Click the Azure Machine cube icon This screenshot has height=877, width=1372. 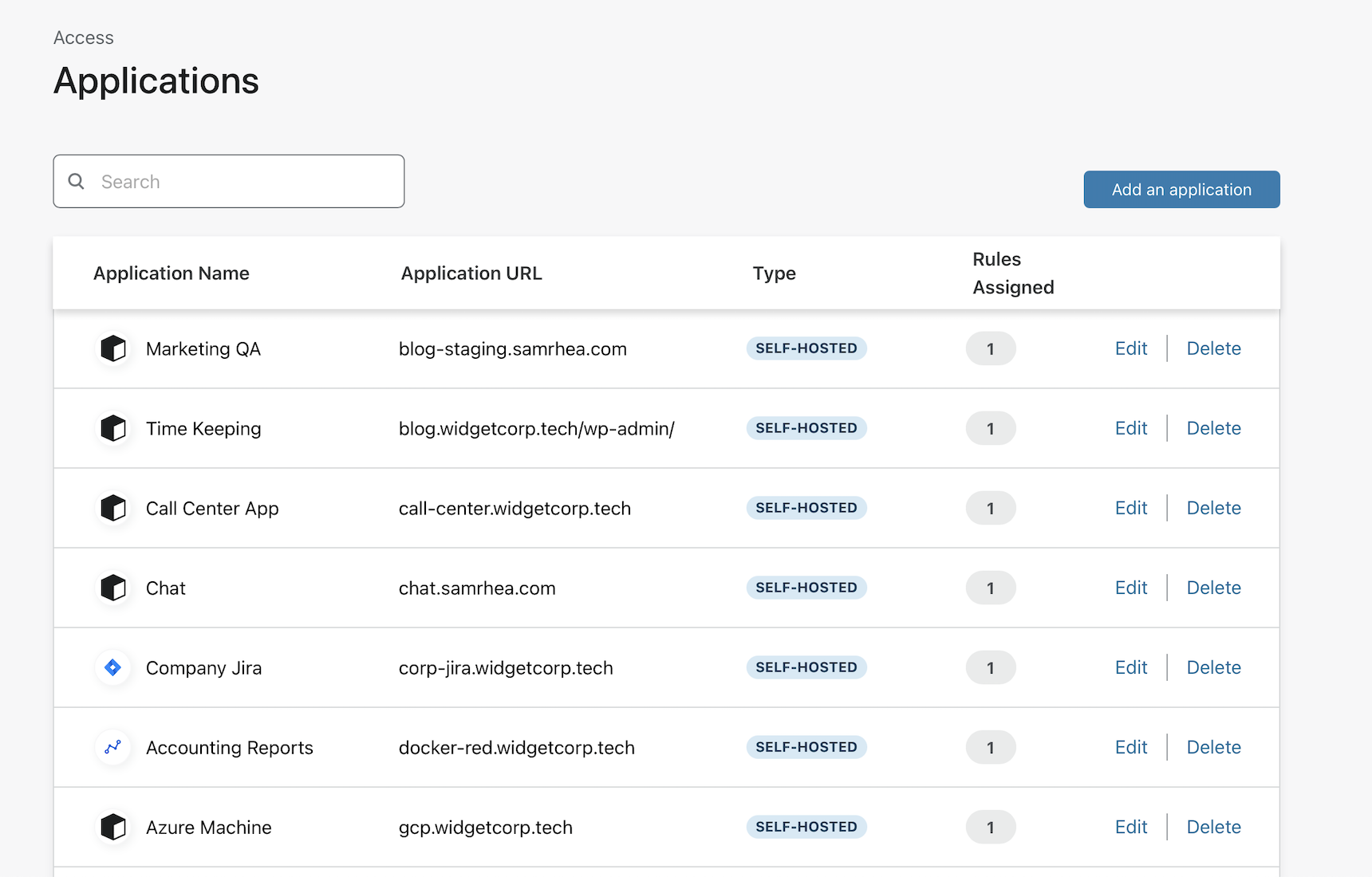click(113, 827)
